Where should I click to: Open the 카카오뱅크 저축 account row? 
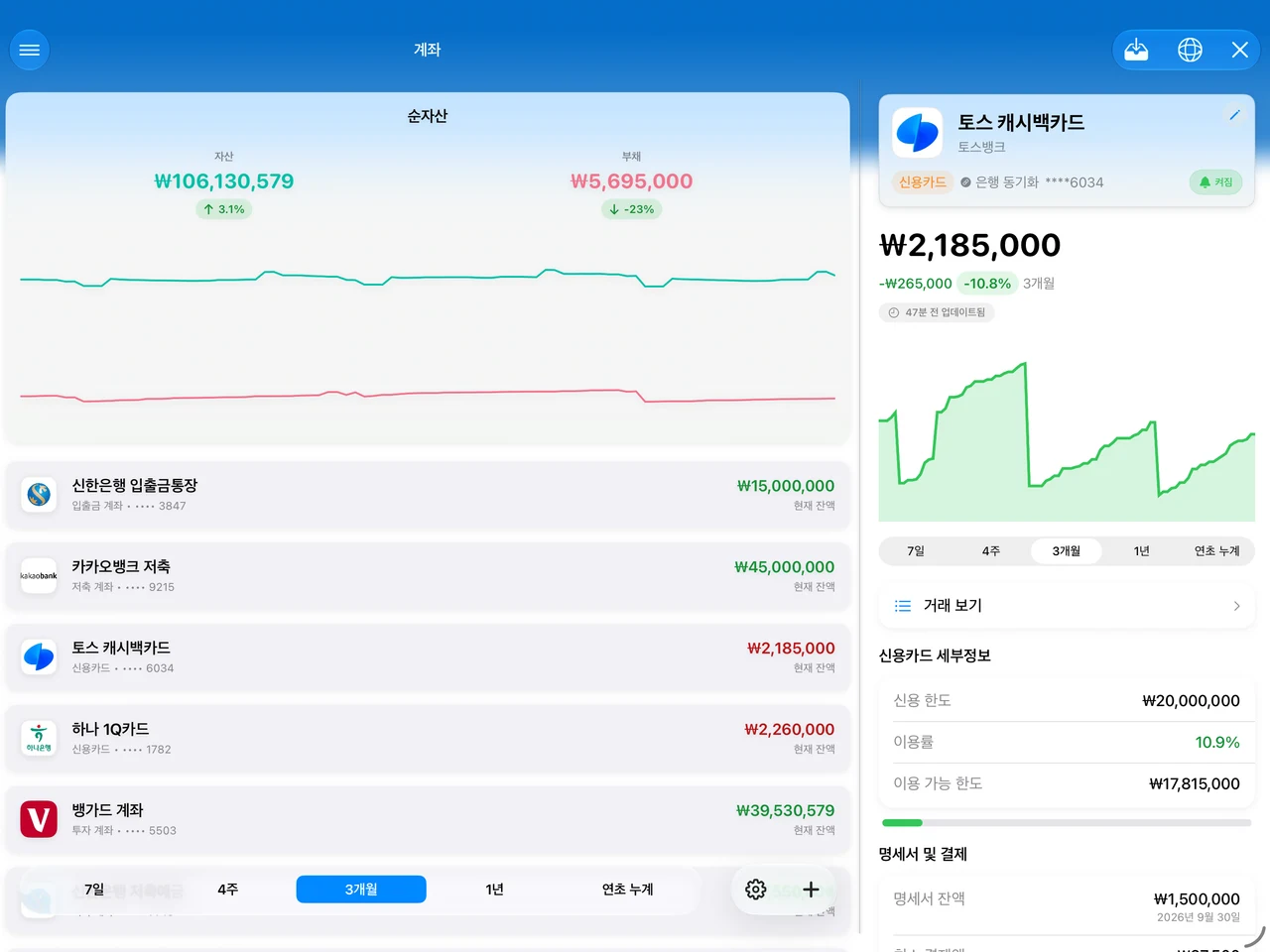[428, 575]
